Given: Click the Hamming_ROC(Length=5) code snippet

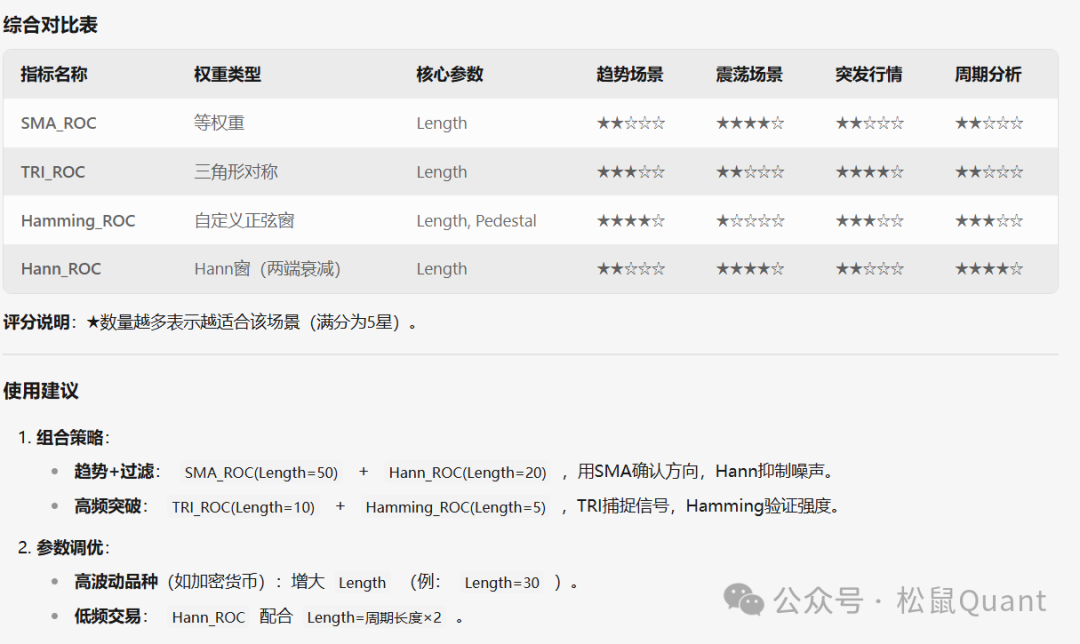Looking at the screenshot, I should [455, 507].
